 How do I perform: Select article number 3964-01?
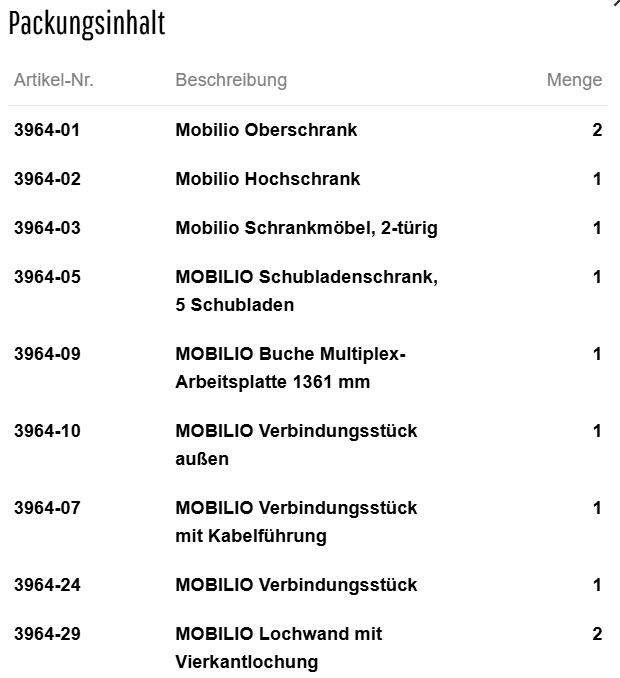click(x=47, y=130)
